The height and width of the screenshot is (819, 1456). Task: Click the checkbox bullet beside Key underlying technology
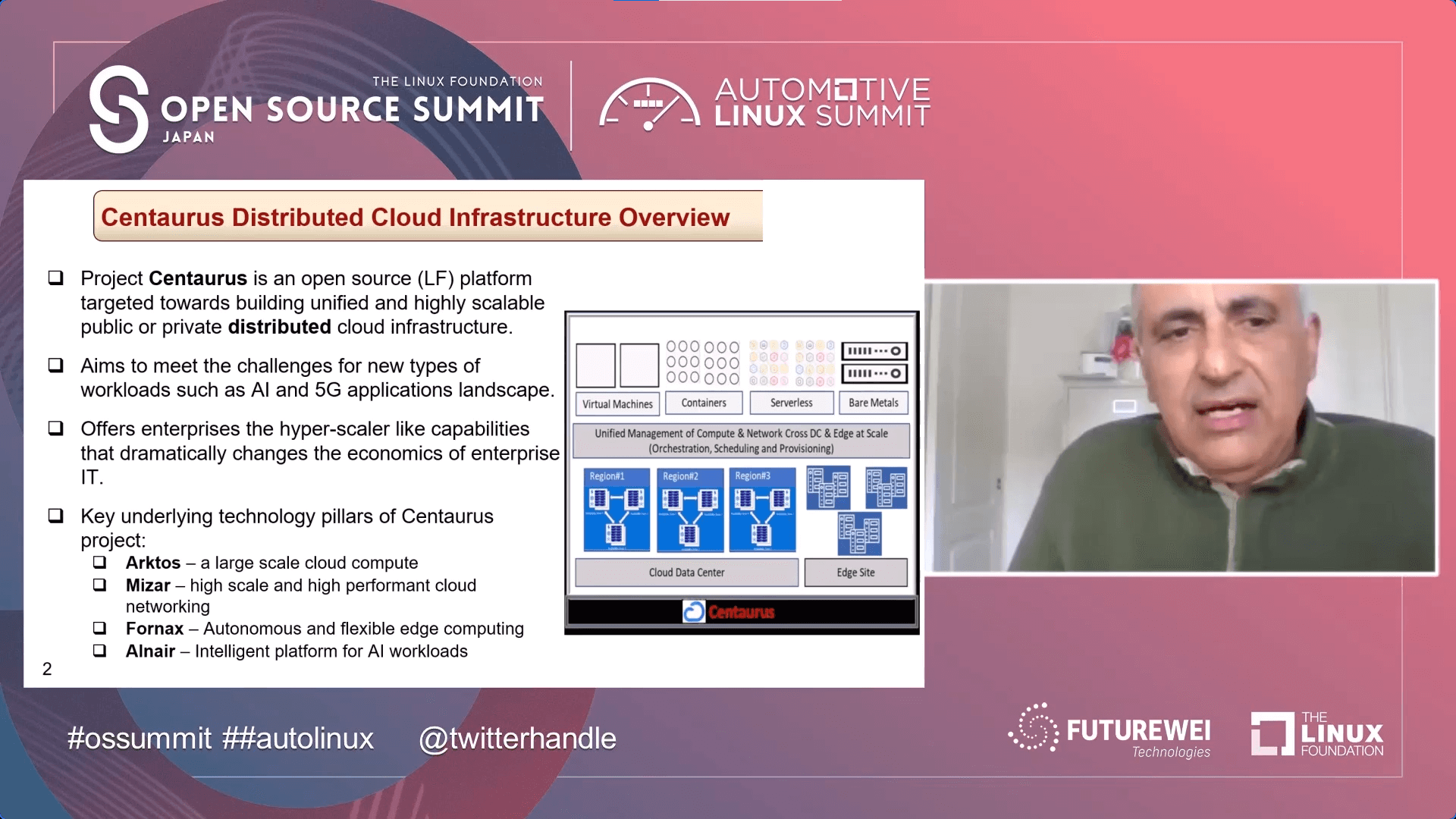(55, 516)
